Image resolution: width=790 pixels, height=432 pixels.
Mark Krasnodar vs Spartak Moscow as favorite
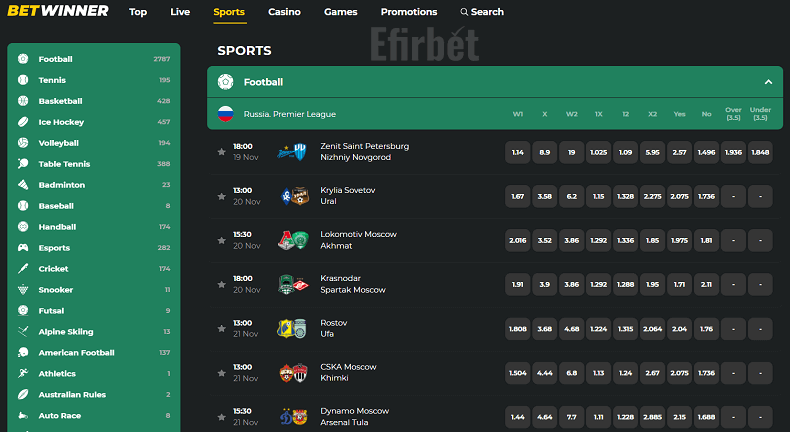pos(221,284)
